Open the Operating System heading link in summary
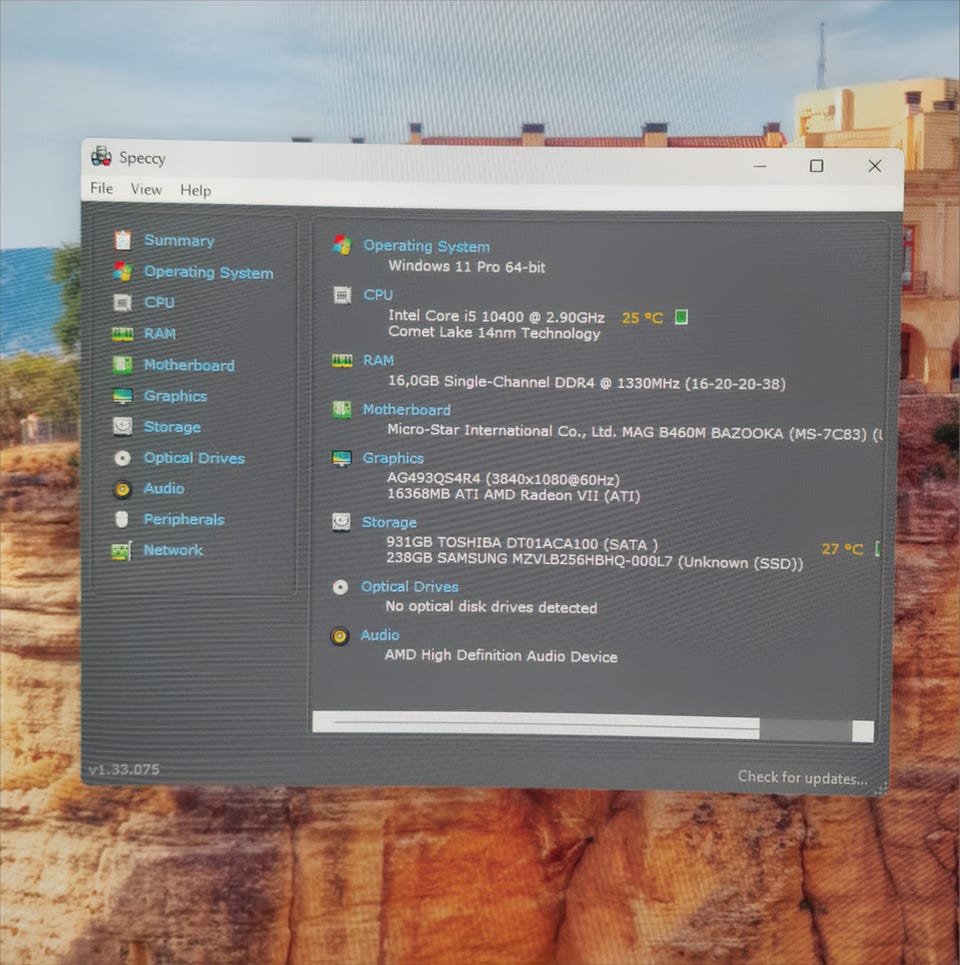The width and height of the screenshot is (960, 965). pos(426,246)
